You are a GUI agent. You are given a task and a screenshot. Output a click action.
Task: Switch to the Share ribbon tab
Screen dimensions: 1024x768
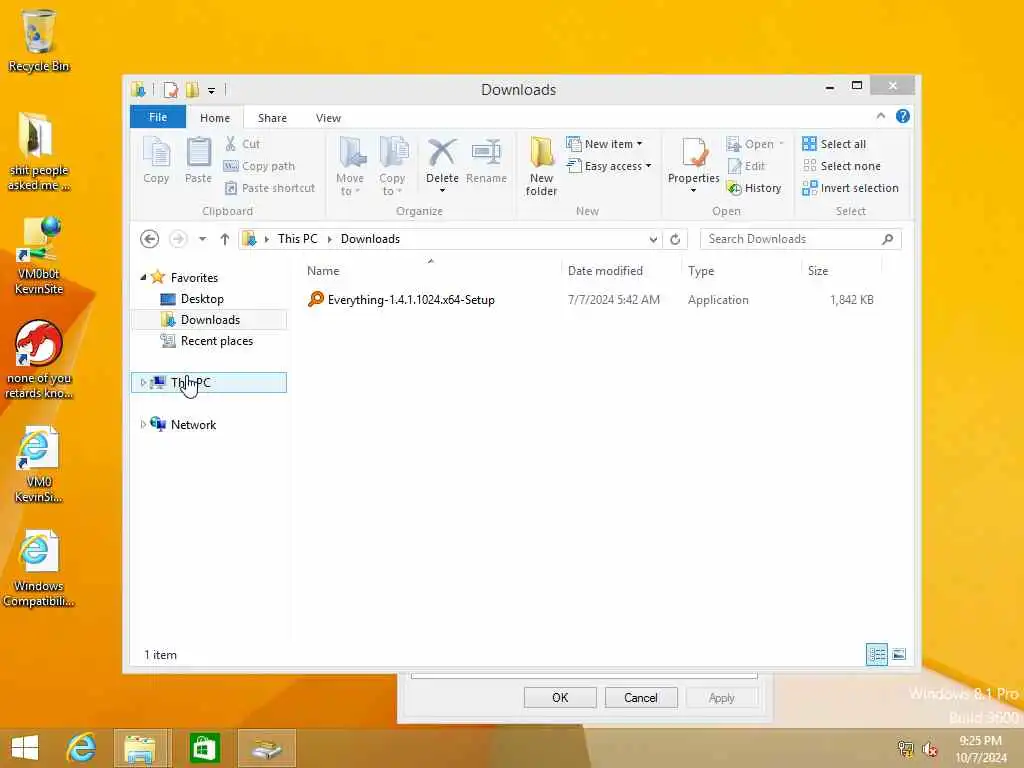(272, 118)
